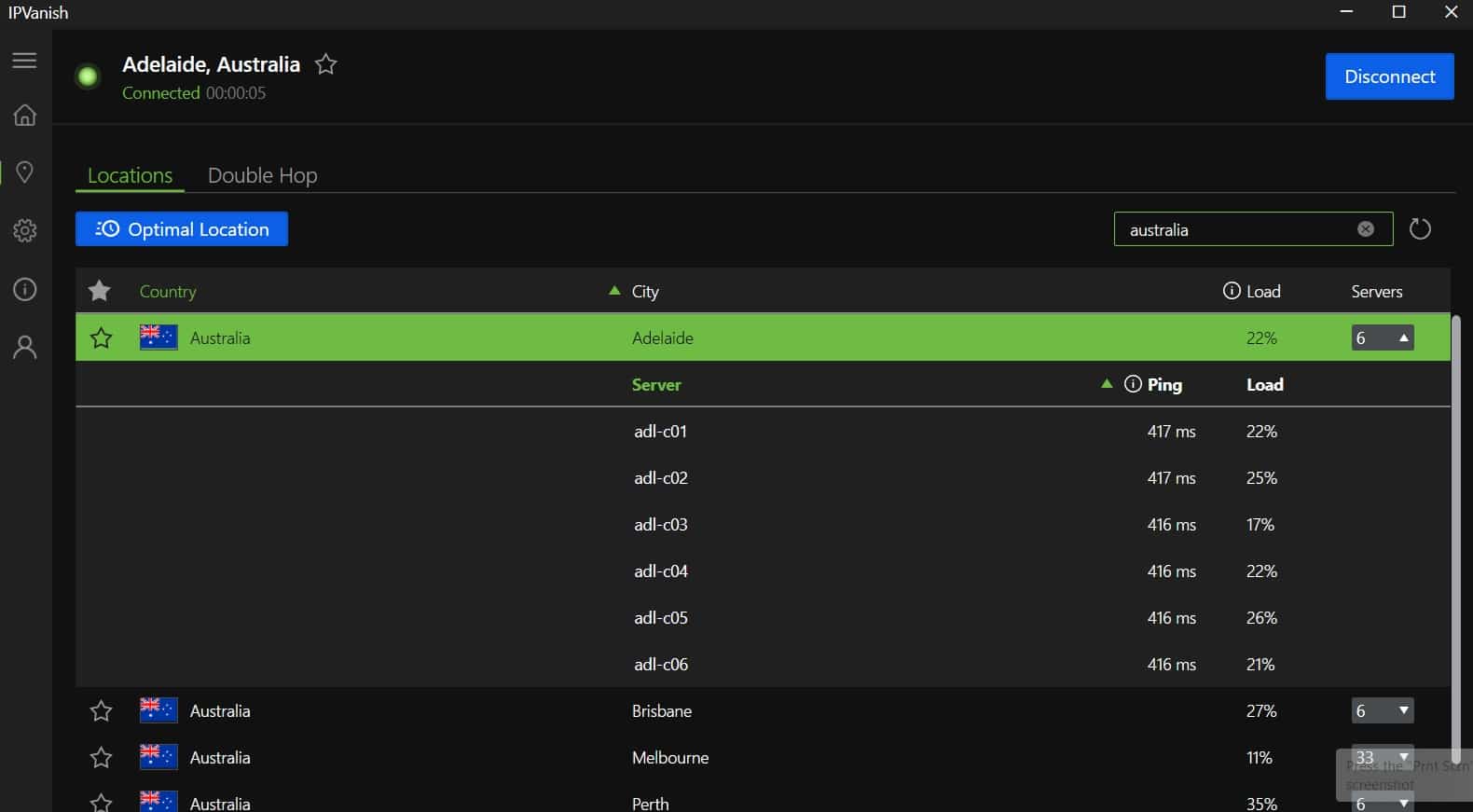
Task: Select server adl-c06
Action: click(763, 664)
